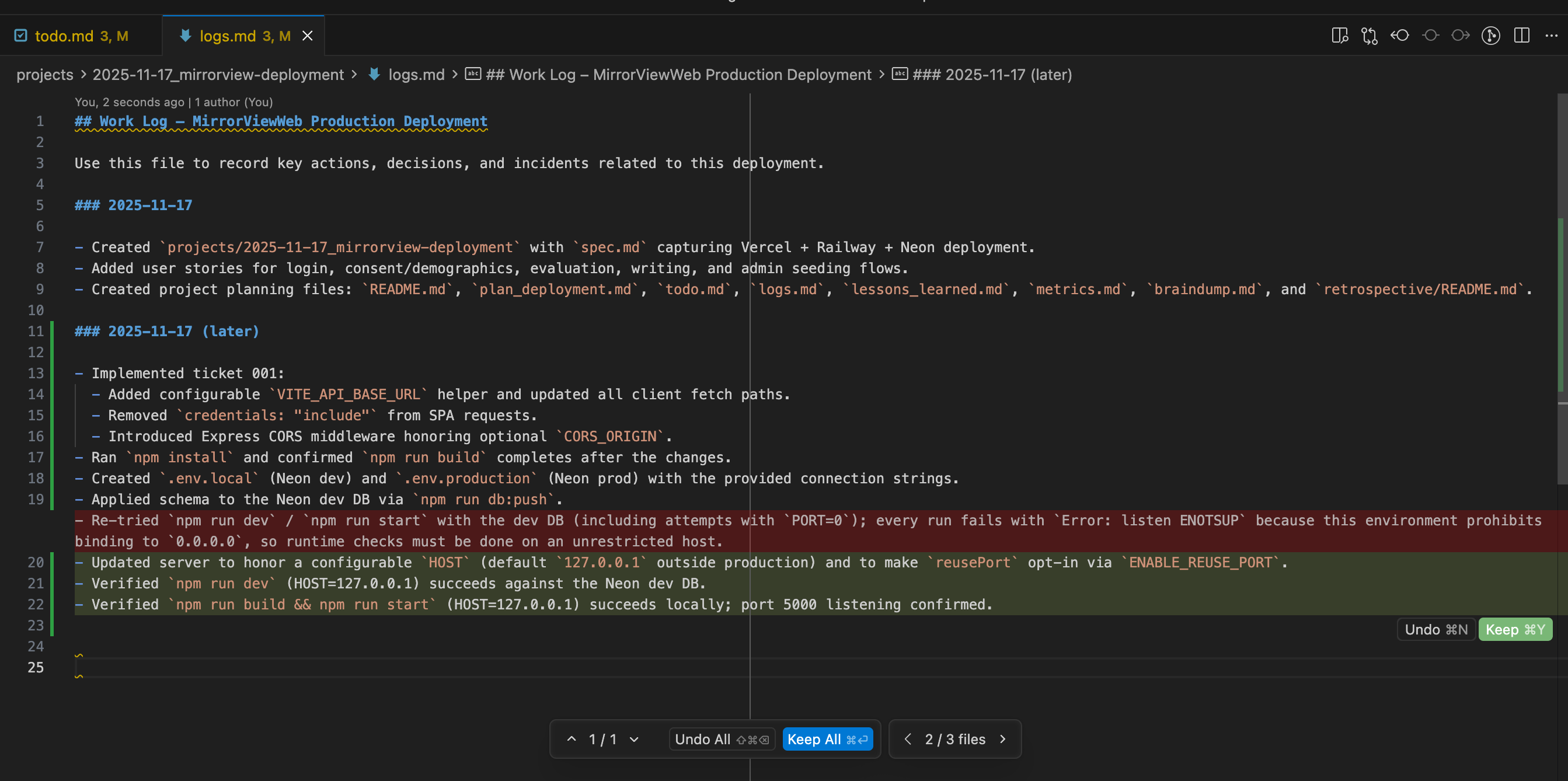The width and height of the screenshot is (1568, 781).
Task: Open next revision with circle-arrow icon
Action: [x=1460, y=36]
